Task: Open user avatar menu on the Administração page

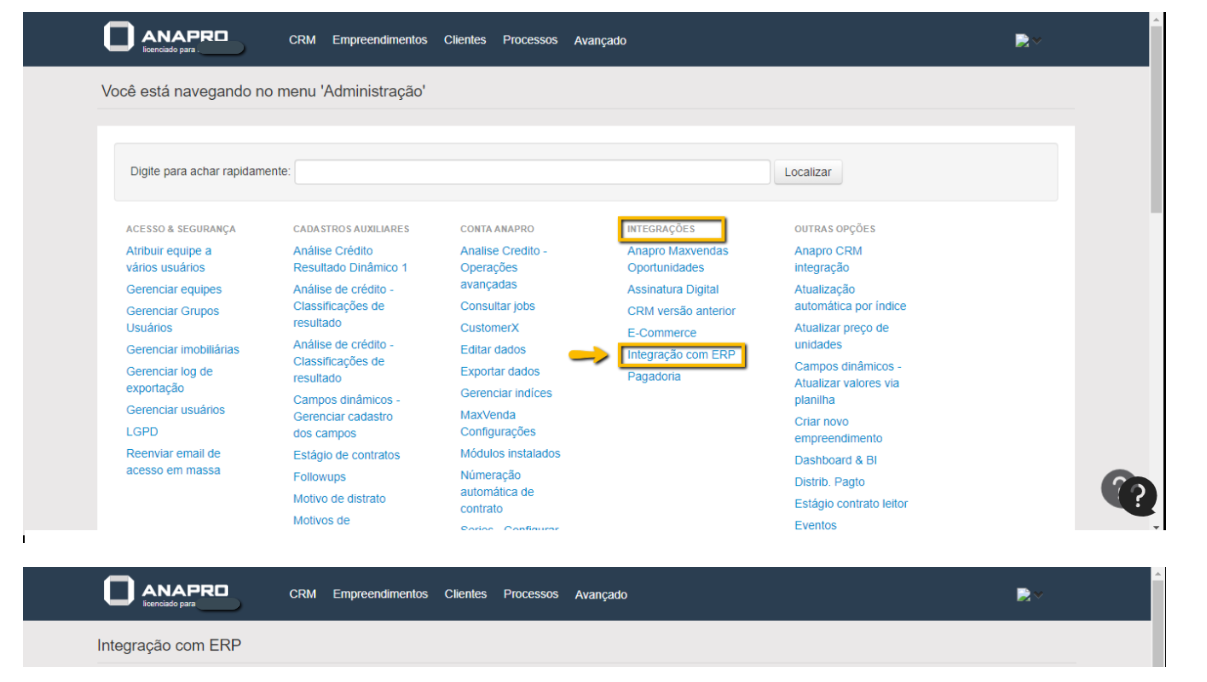Action: (1028, 41)
